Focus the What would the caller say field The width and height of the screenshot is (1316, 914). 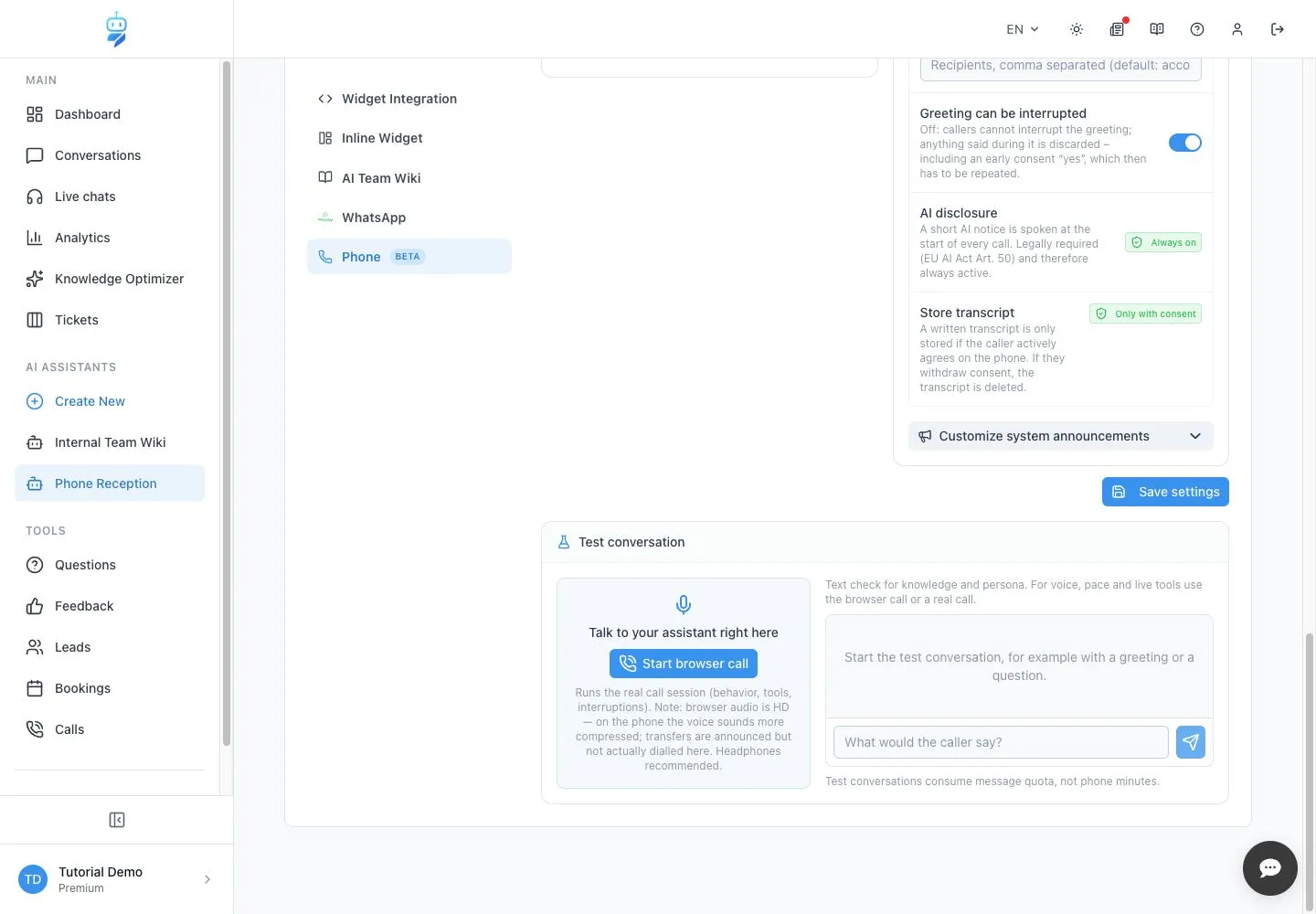coord(1001,742)
